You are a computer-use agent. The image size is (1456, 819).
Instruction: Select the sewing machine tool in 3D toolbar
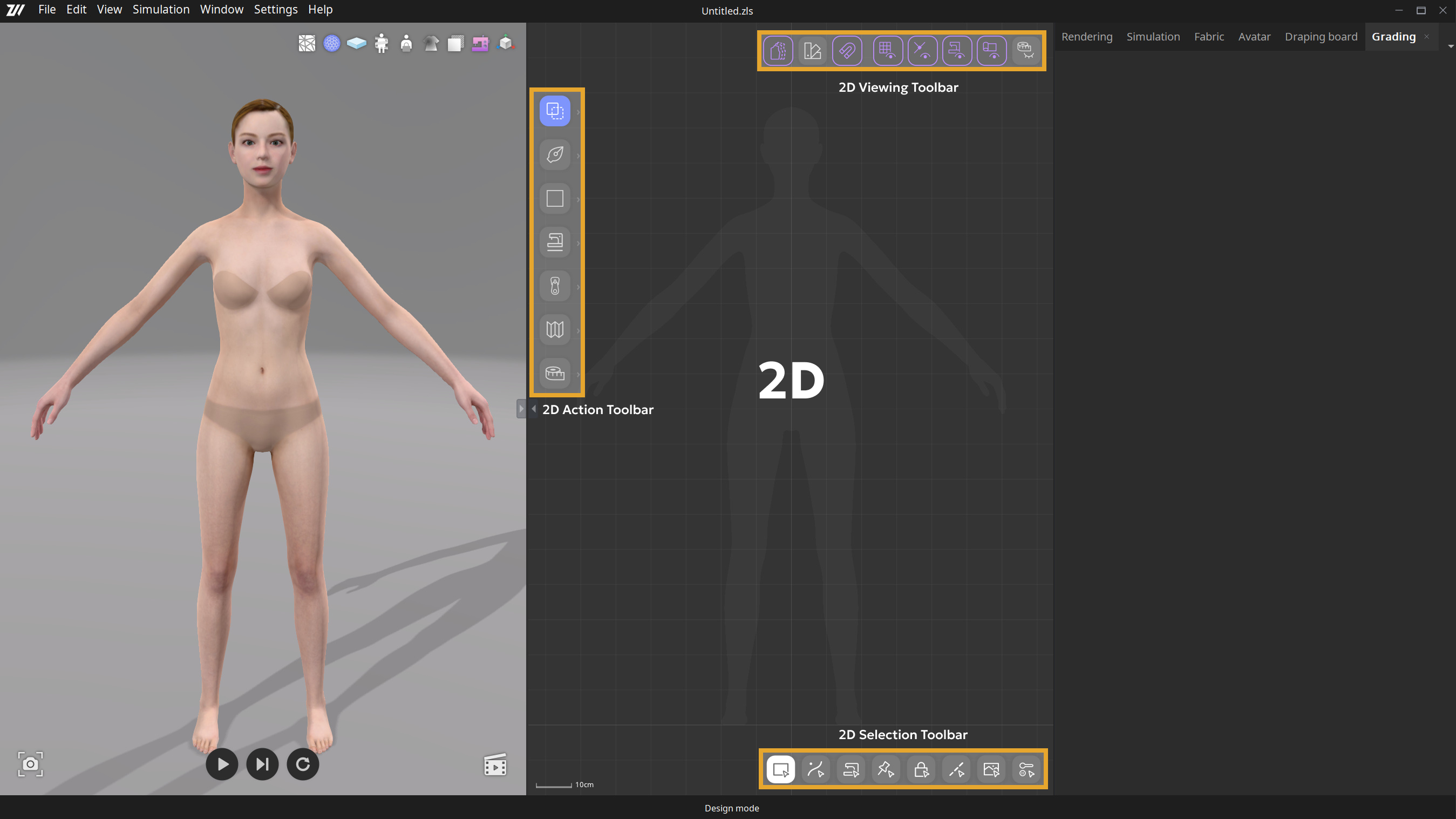(480, 43)
